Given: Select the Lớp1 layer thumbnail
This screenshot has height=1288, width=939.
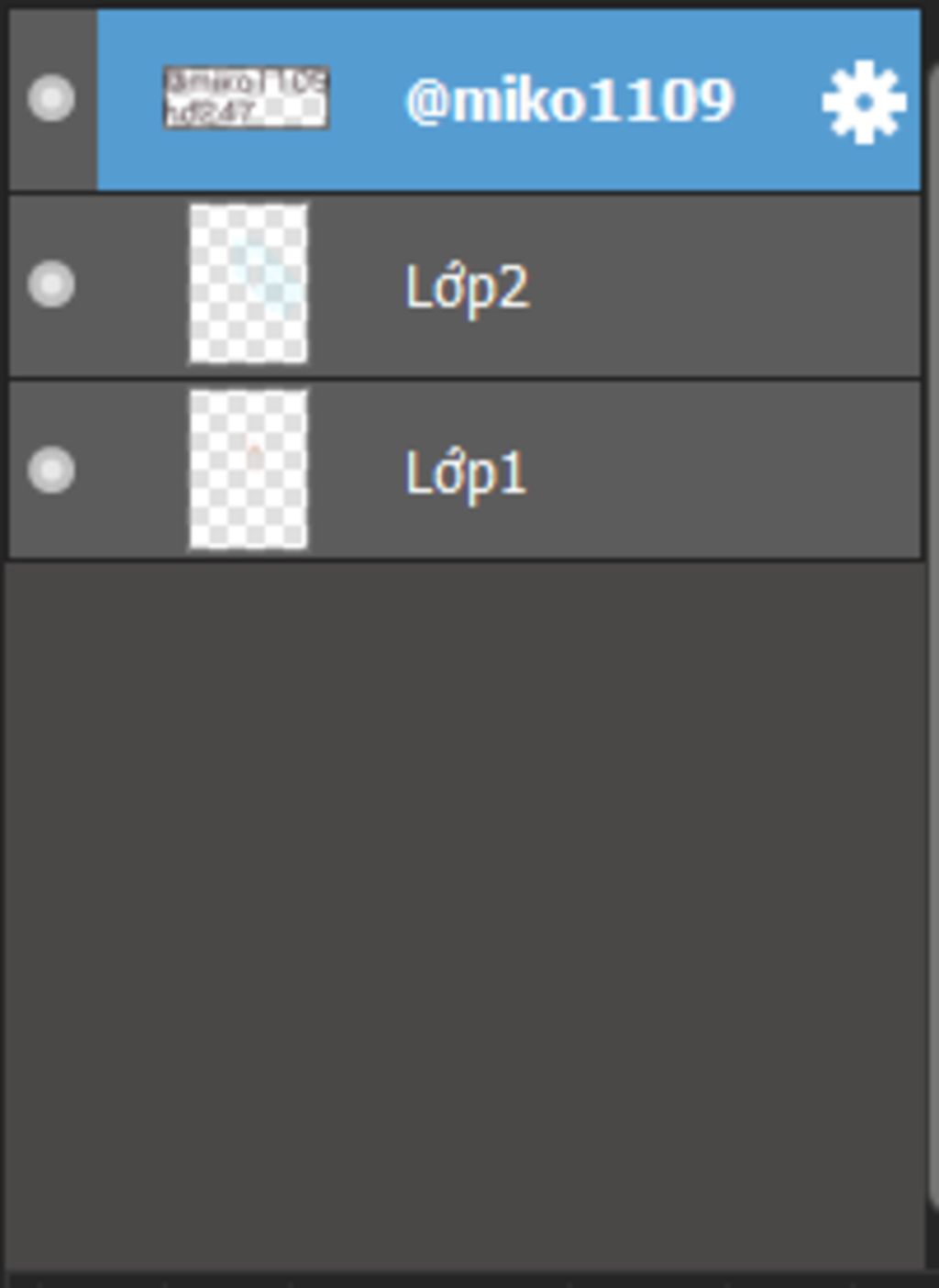Looking at the screenshot, I should pyautogui.click(x=249, y=471).
